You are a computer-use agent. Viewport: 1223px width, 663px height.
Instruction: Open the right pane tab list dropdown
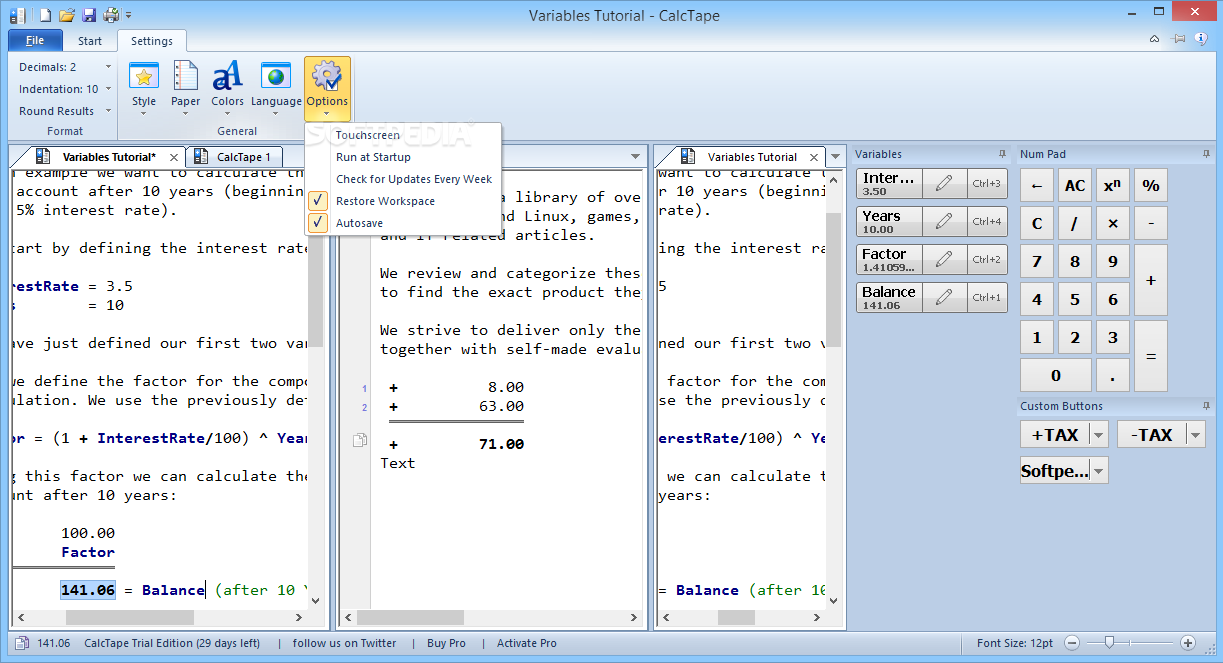tap(835, 157)
